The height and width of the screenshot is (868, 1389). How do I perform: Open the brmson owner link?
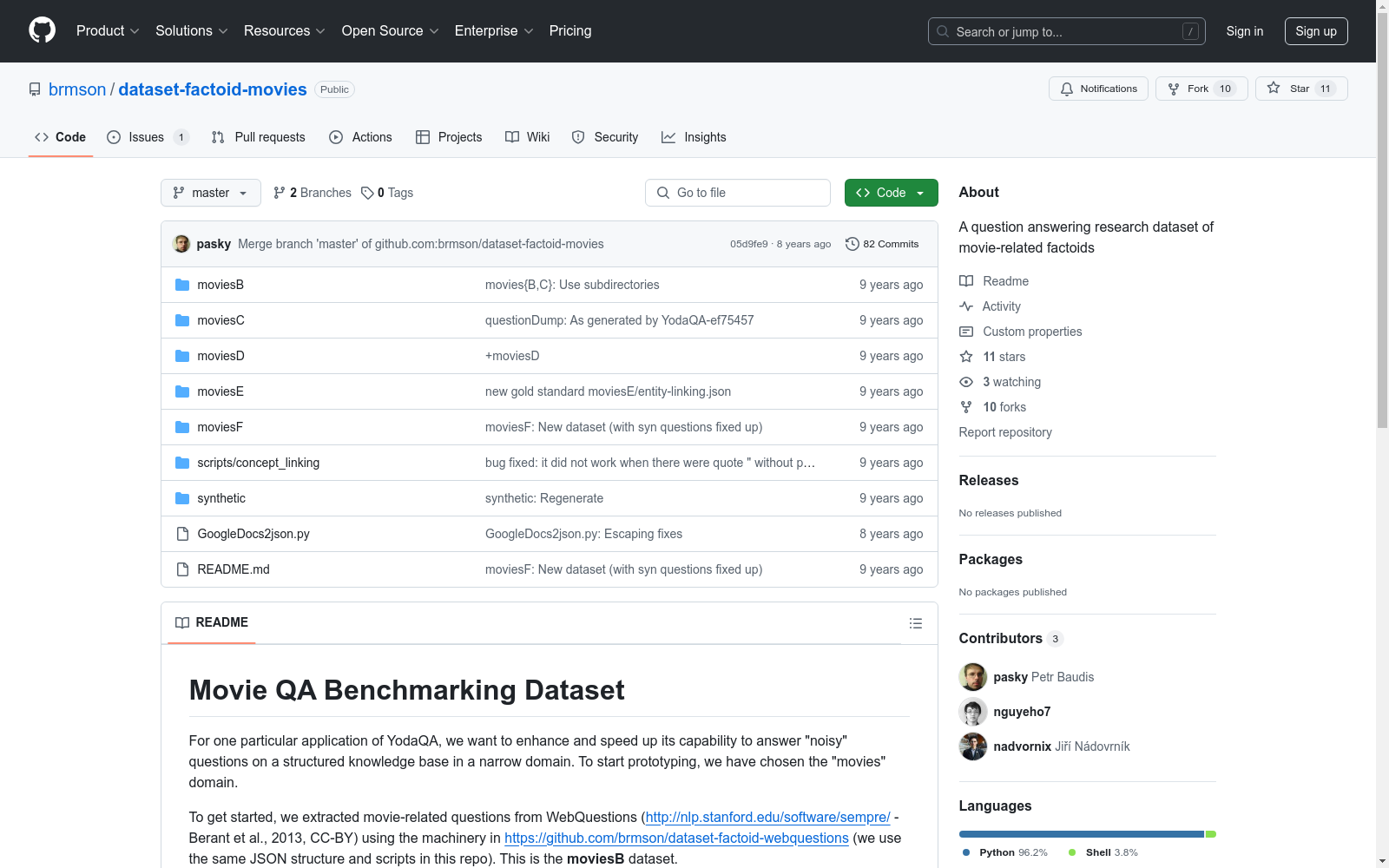77,89
